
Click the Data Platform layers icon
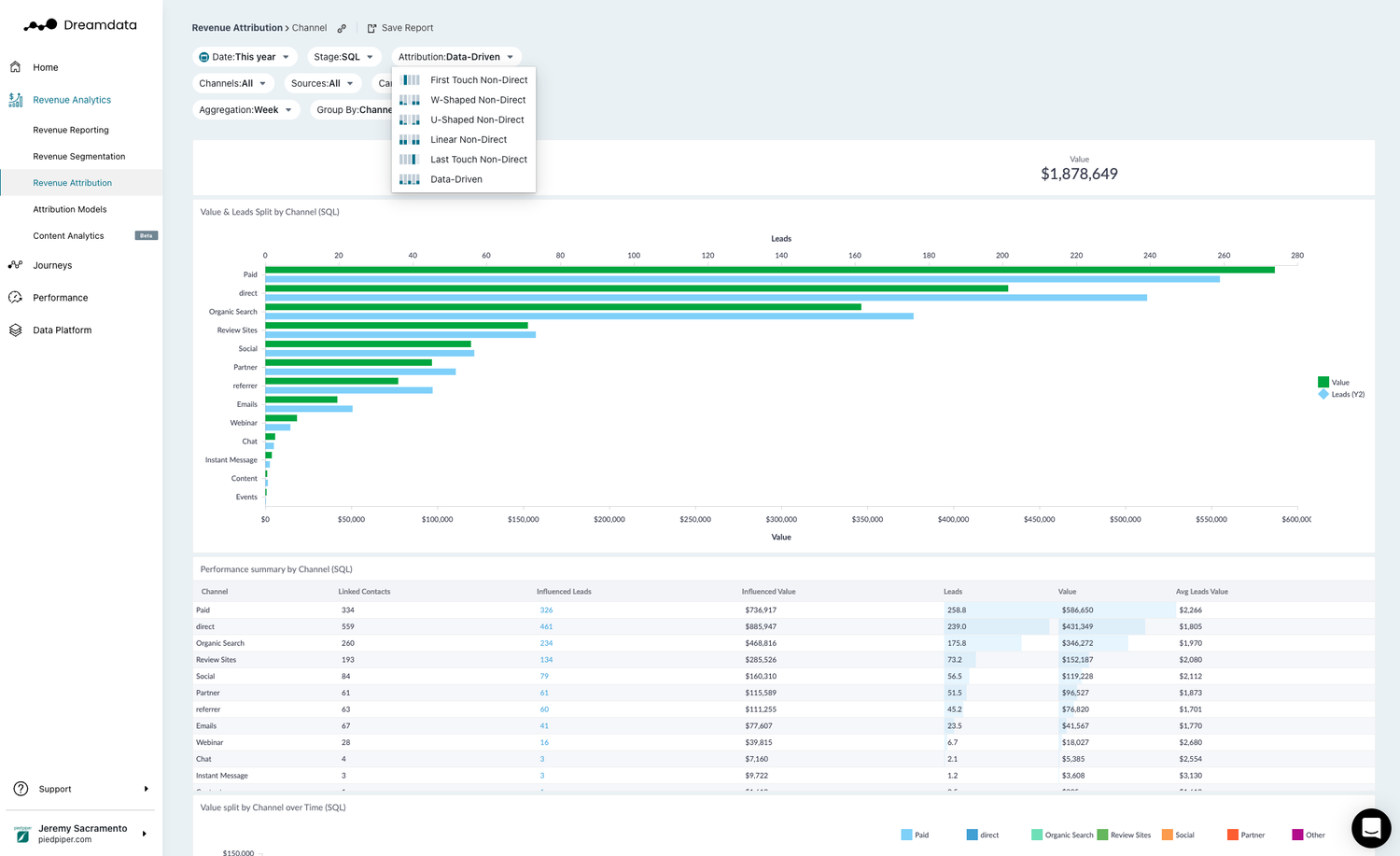(15, 330)
